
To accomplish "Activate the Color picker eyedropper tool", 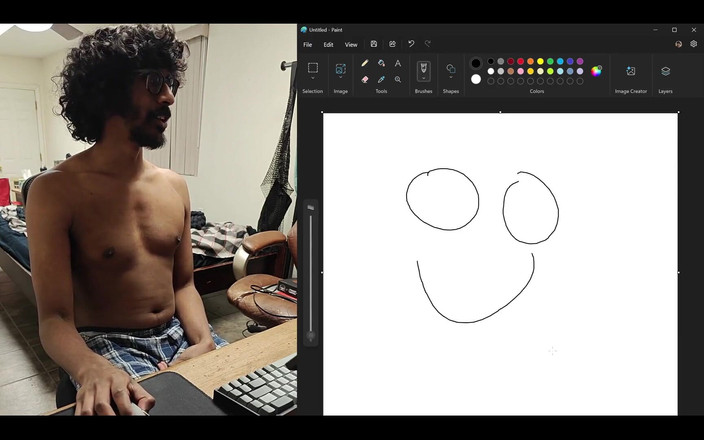I will pyautogui.click(x=381, y=79).
